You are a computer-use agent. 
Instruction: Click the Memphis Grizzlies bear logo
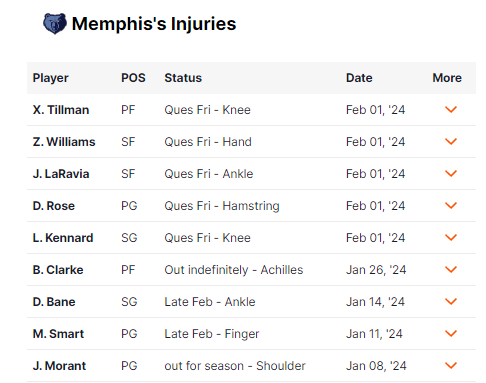[x=55, y=24]
